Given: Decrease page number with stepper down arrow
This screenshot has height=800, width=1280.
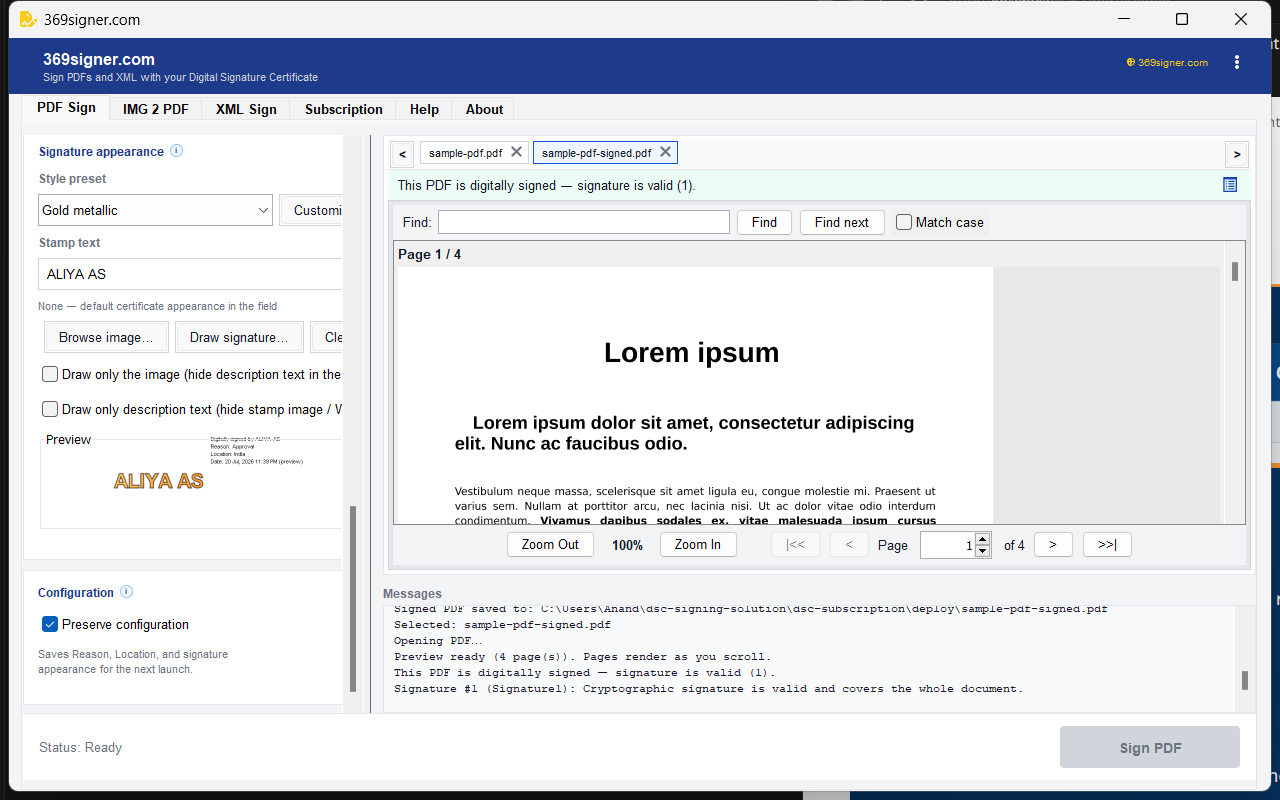Looking at the screenshot, I should pos(982,551).
